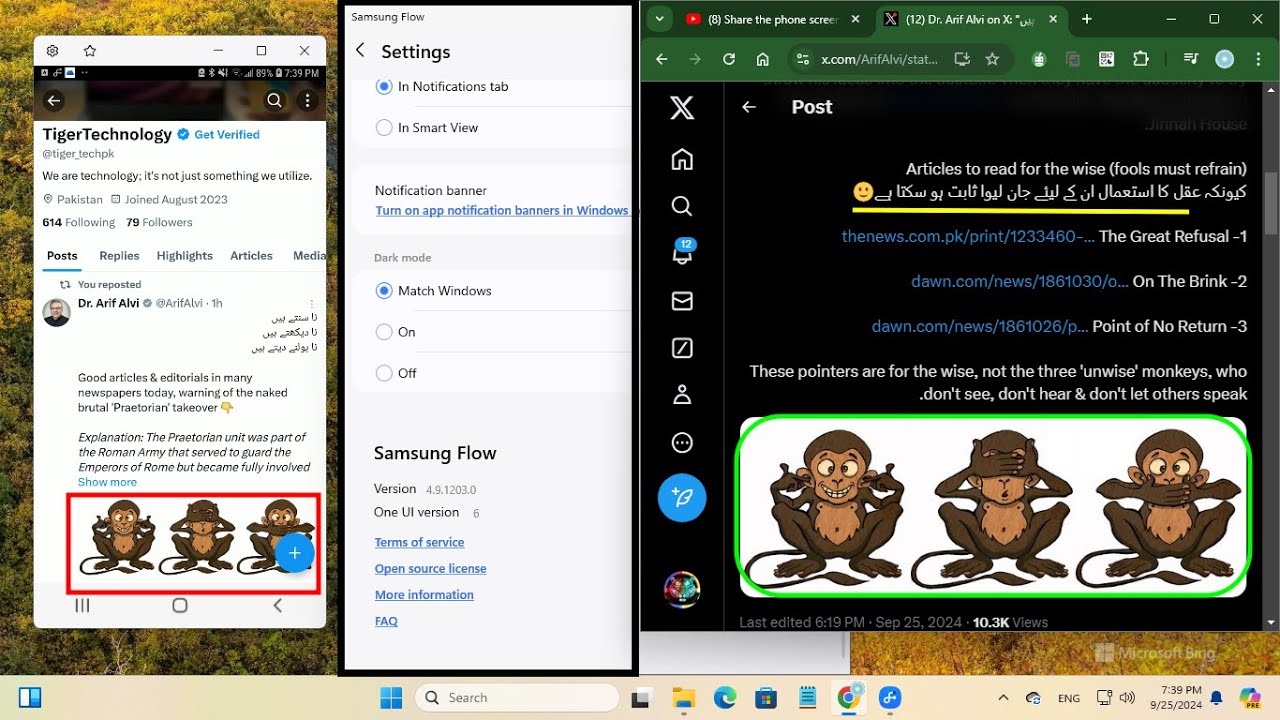Open the Open source license link

coord(430,568)
